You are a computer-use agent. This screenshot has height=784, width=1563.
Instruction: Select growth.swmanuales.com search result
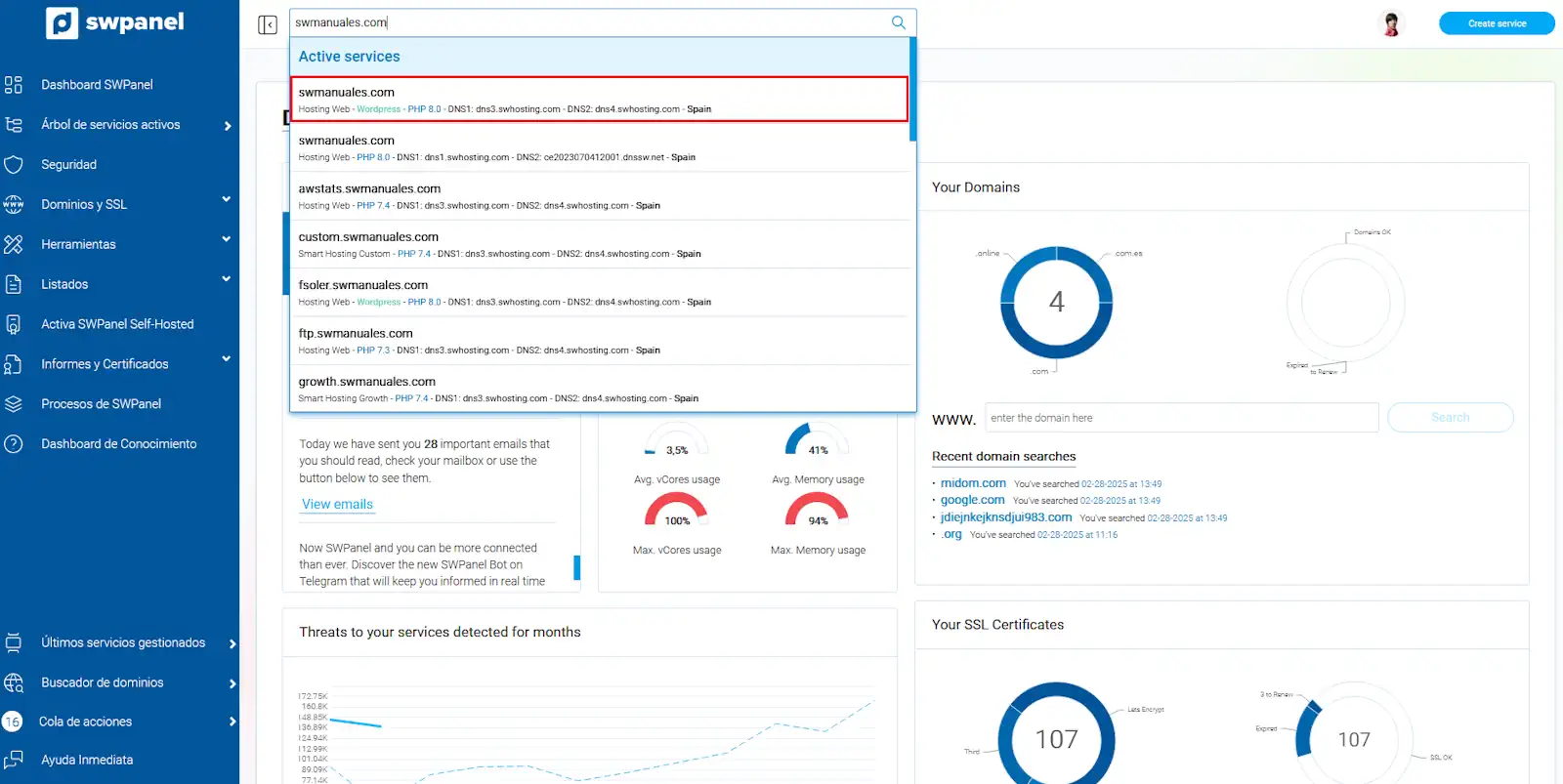coord(601,389)
